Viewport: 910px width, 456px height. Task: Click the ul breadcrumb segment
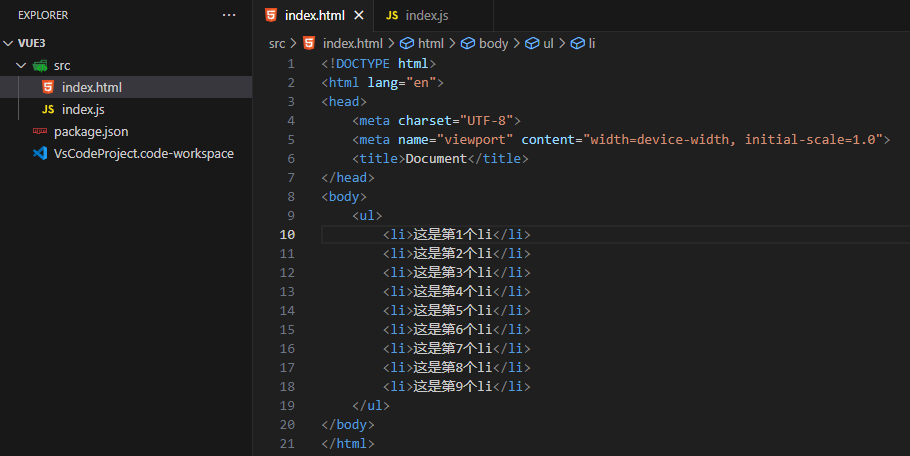point(548,44)
